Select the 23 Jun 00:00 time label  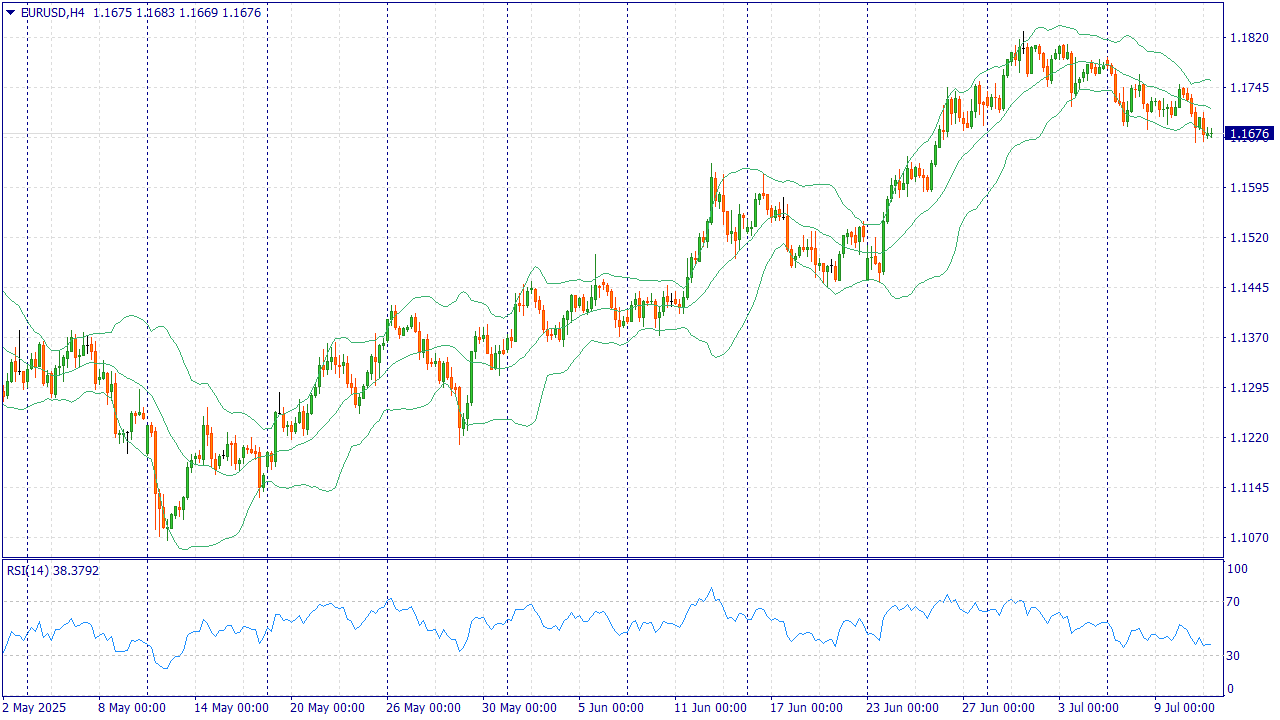902,707
